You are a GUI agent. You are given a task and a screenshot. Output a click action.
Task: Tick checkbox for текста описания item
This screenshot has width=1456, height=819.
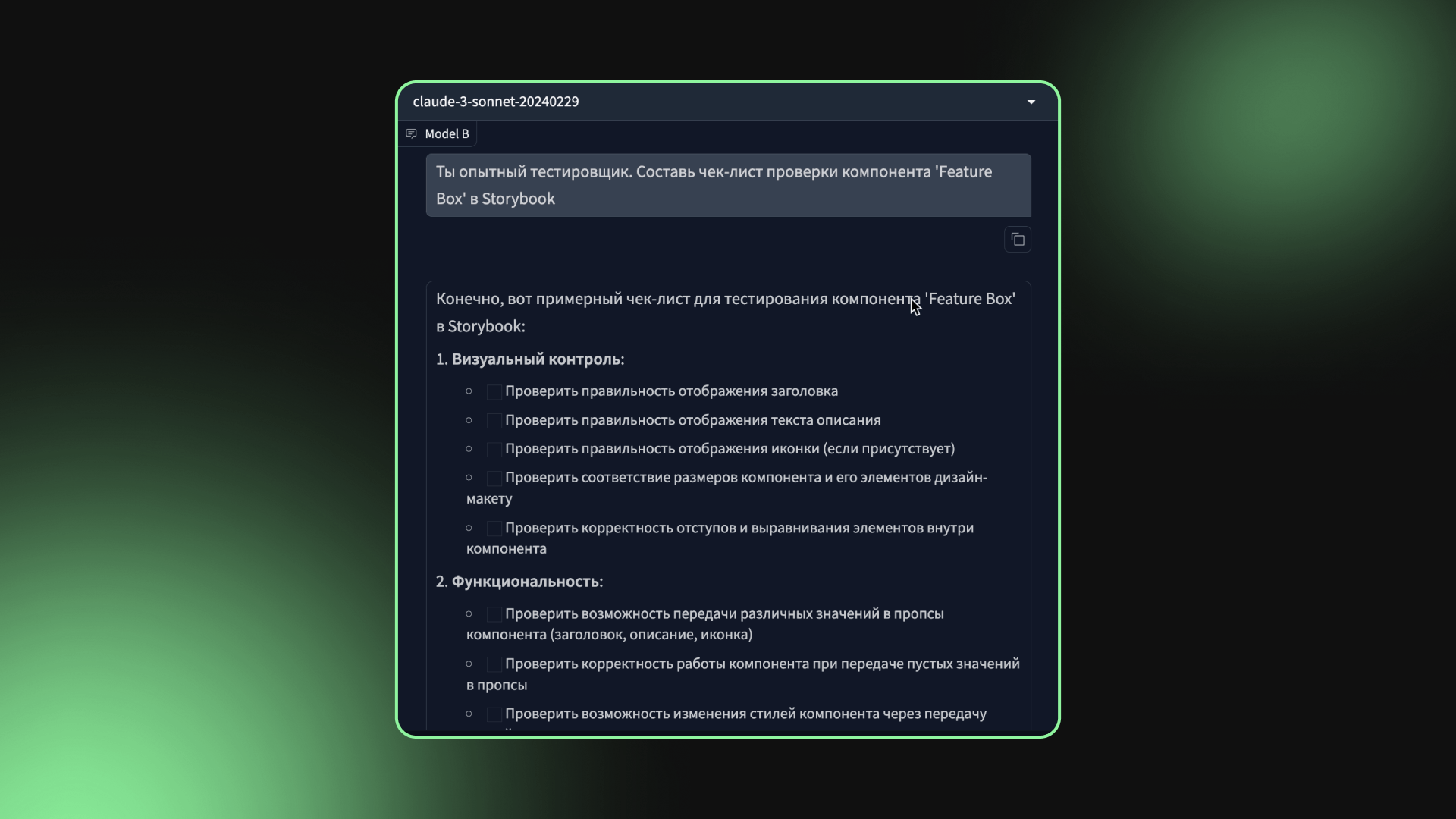coord(494,421)
